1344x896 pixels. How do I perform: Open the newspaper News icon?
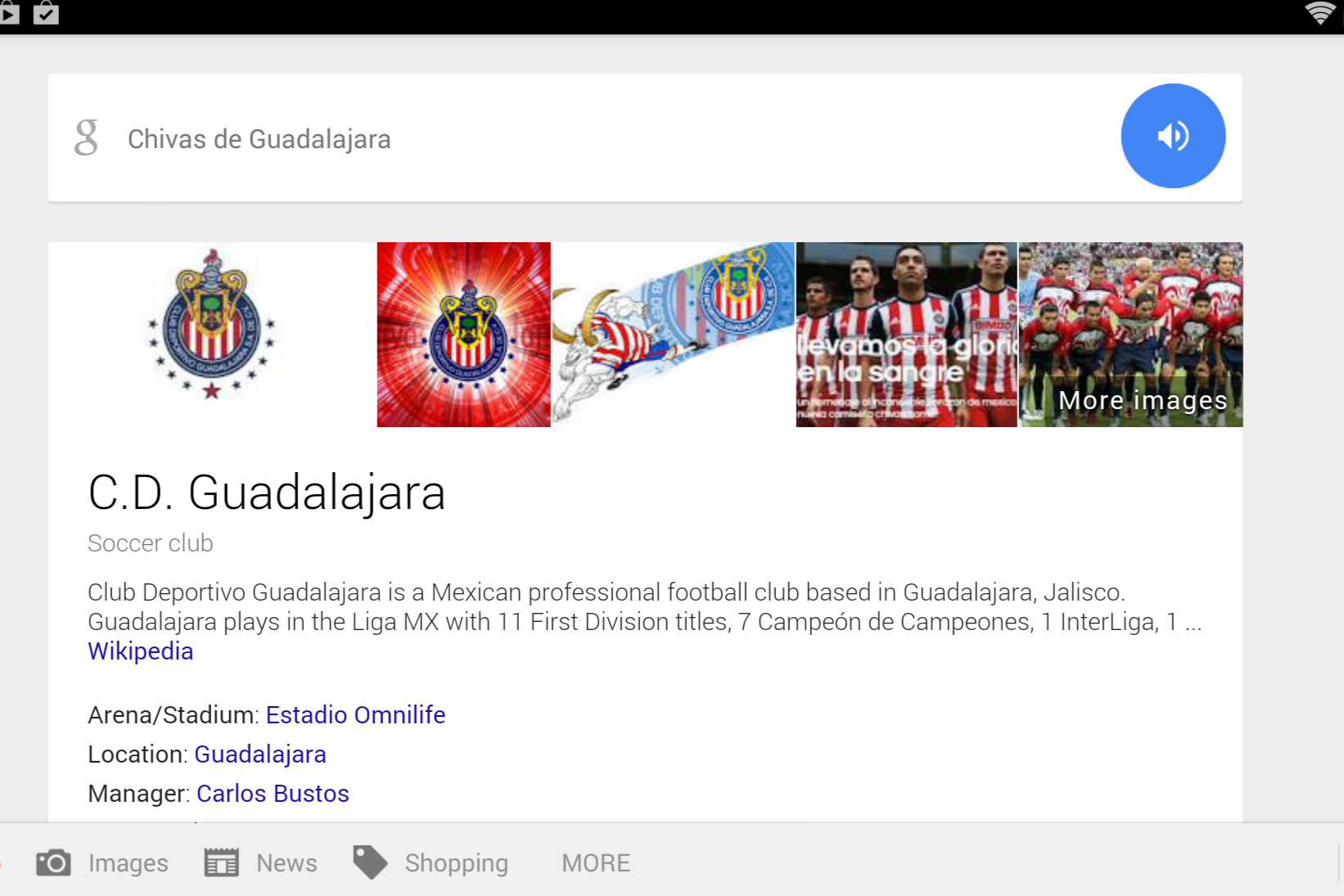[x=221, y=862]
